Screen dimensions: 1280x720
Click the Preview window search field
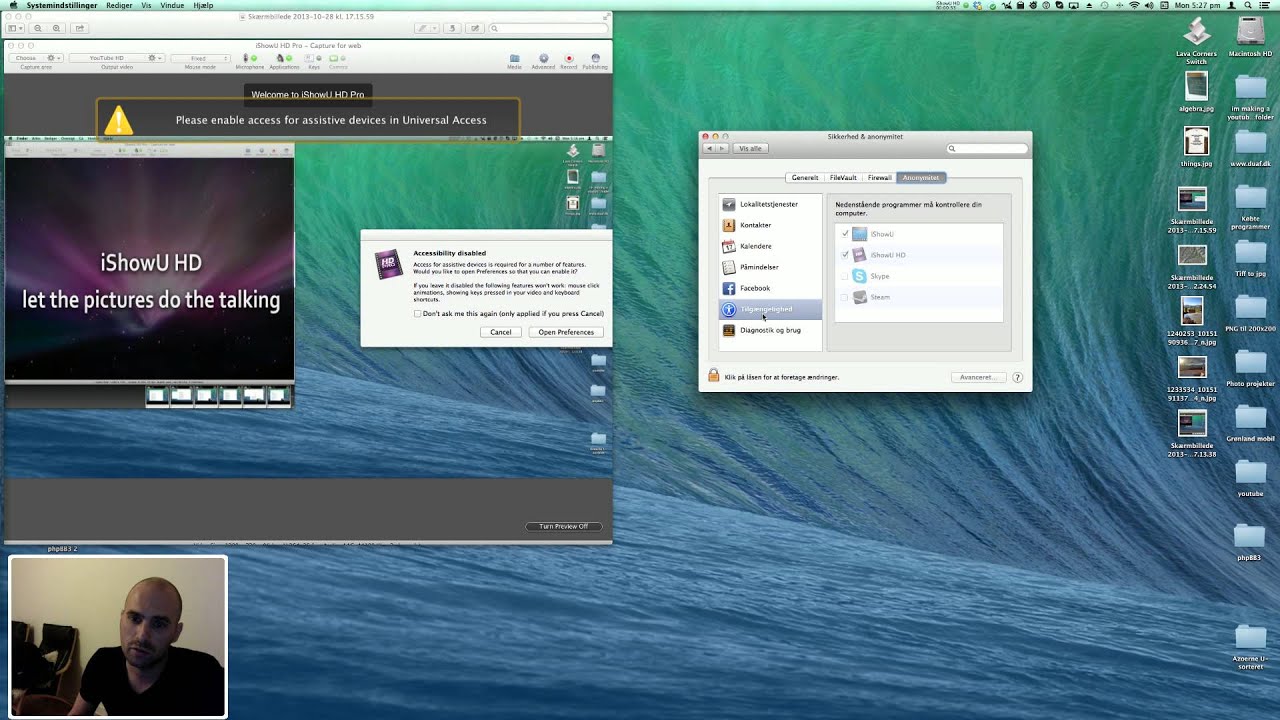[548, 28]
